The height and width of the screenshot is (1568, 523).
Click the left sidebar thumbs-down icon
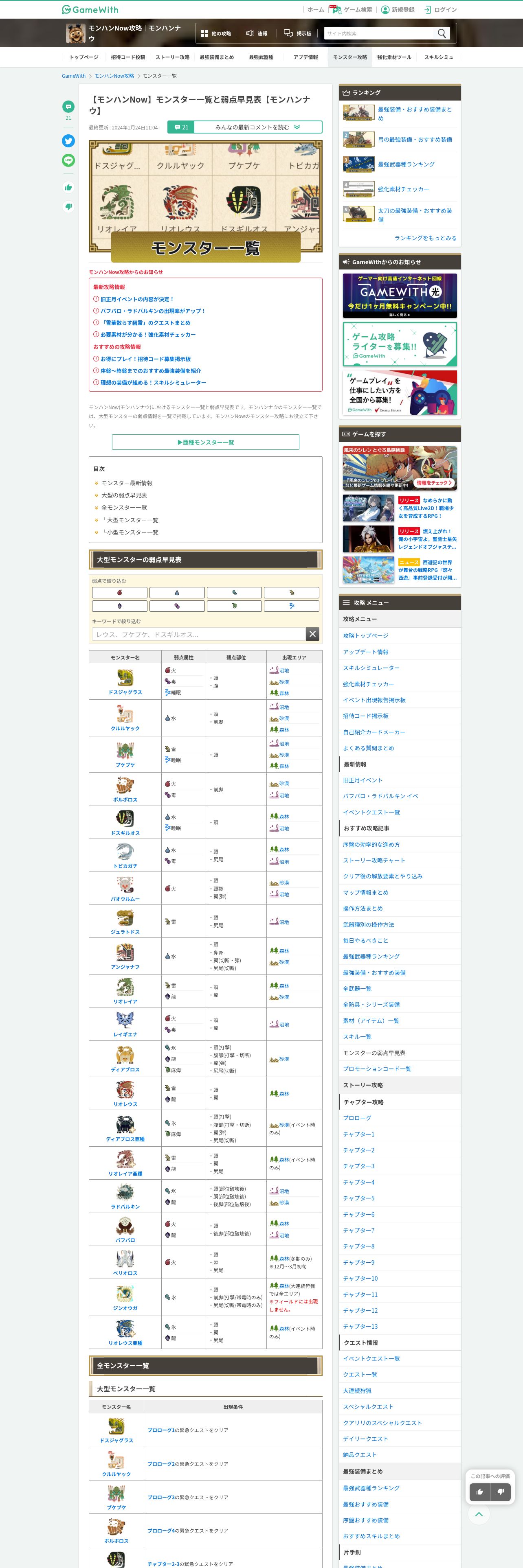(x=68, y=207)
